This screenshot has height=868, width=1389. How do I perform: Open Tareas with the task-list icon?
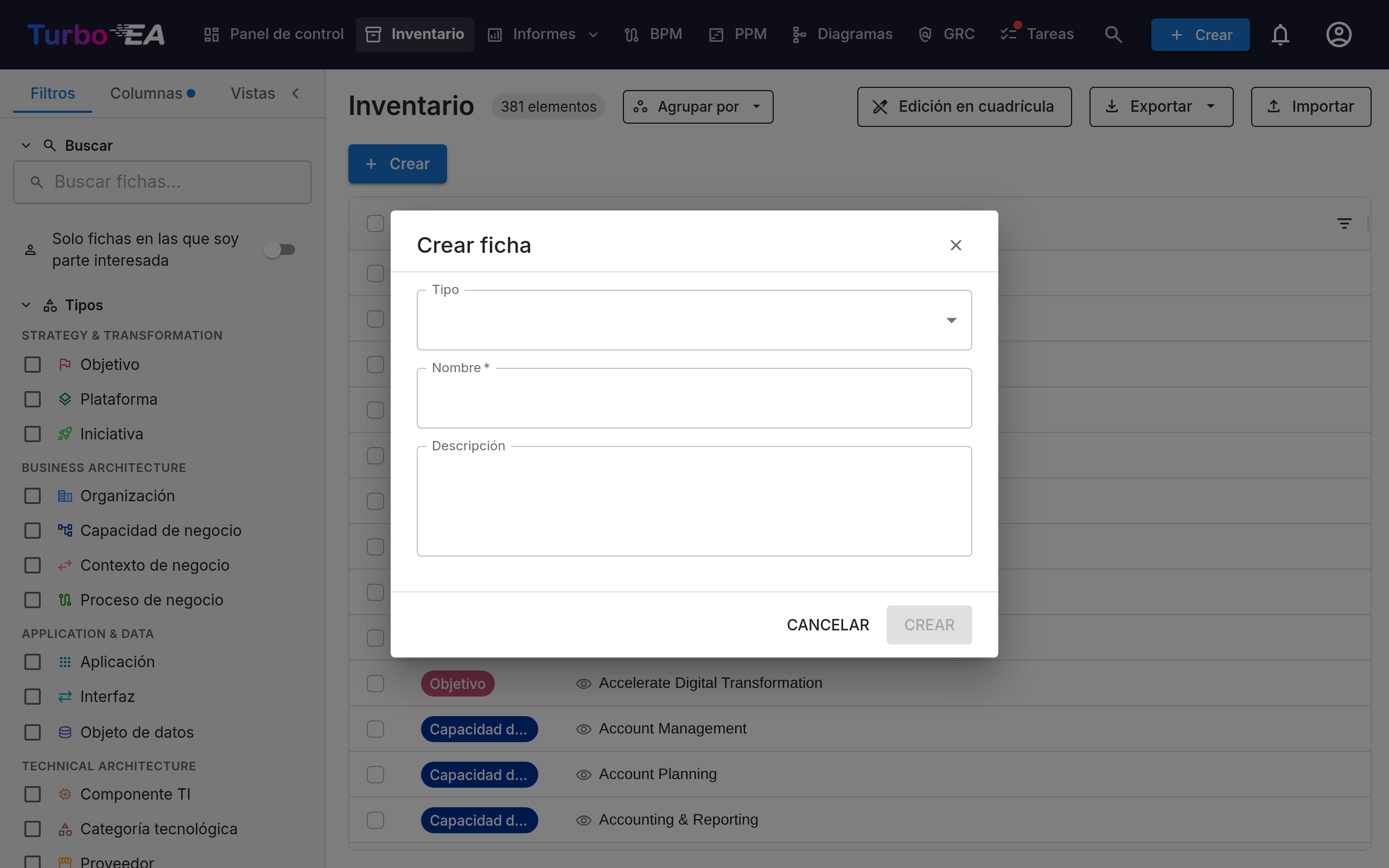click(1008, 34)
